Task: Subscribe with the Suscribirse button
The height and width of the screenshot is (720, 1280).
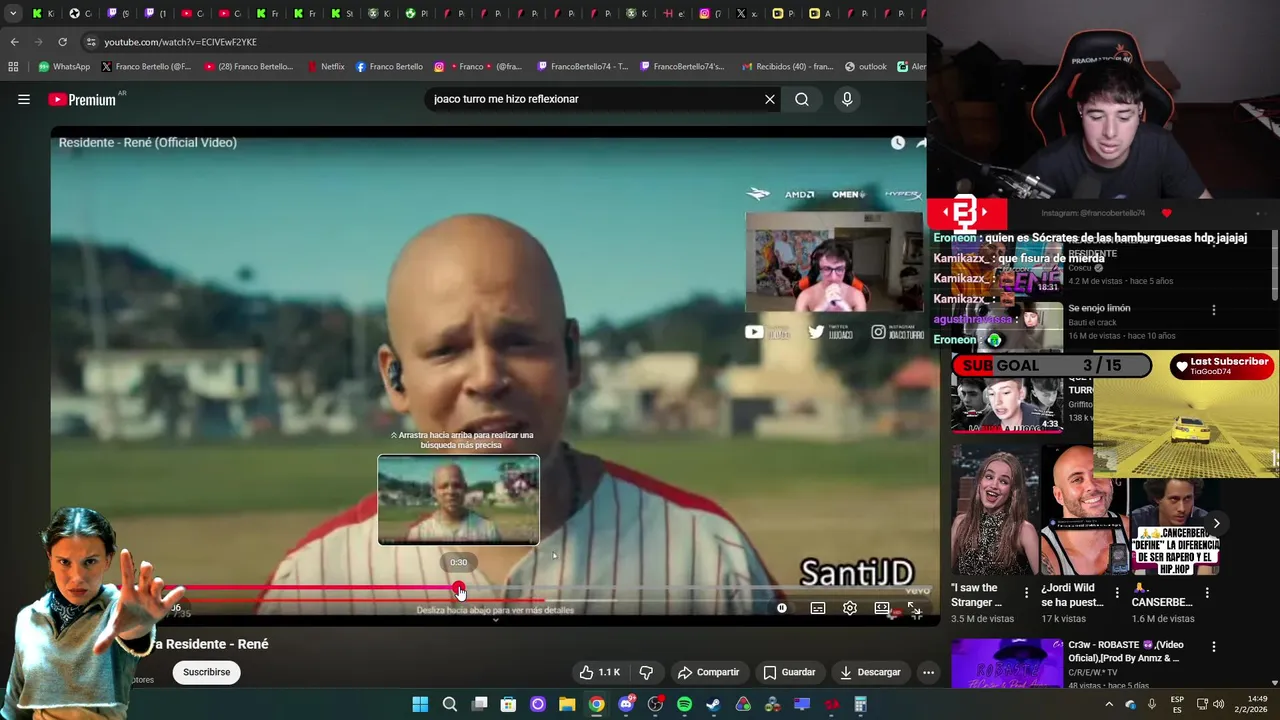Action: 206,672
